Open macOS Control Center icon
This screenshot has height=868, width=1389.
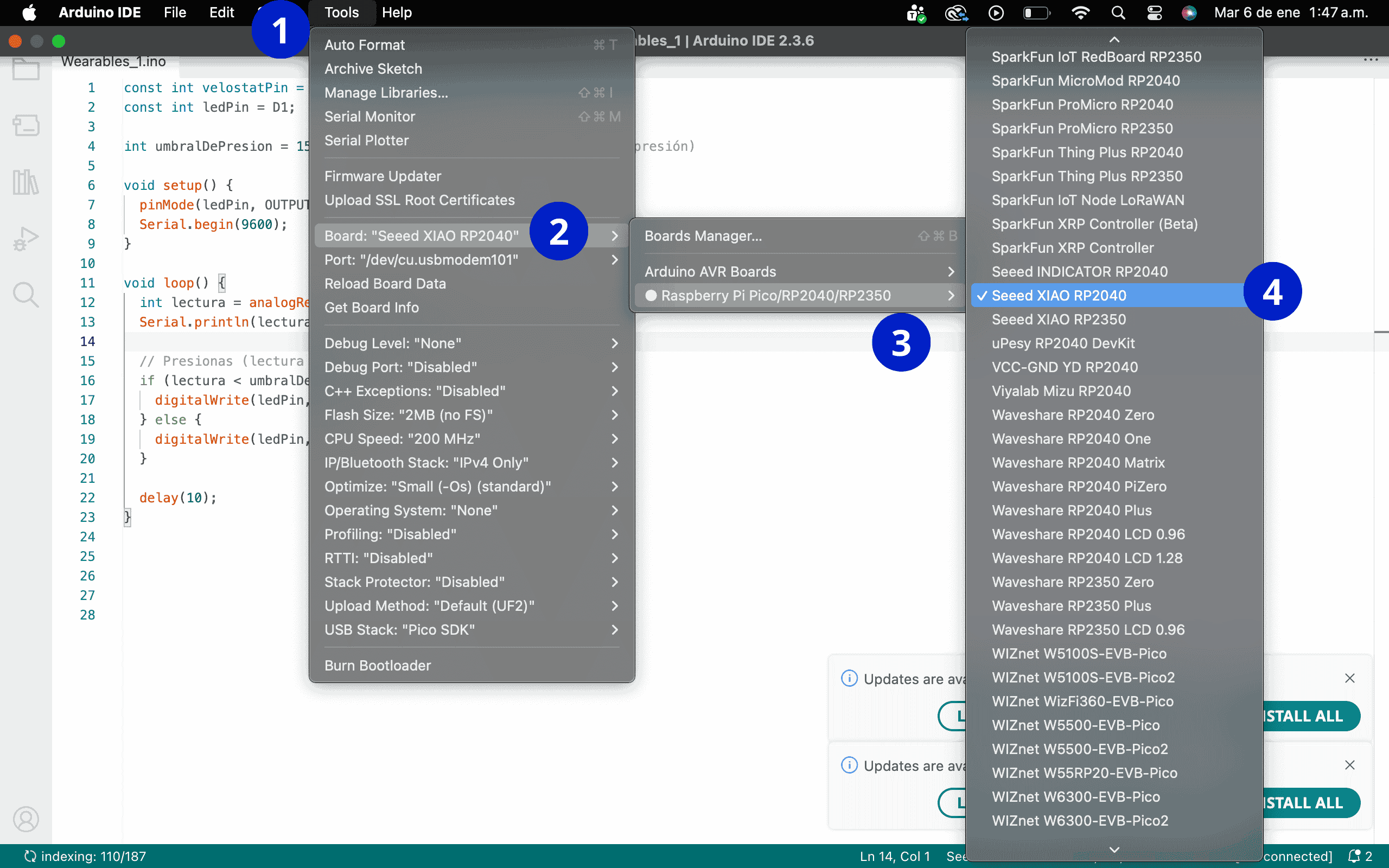click(1154, 12)
